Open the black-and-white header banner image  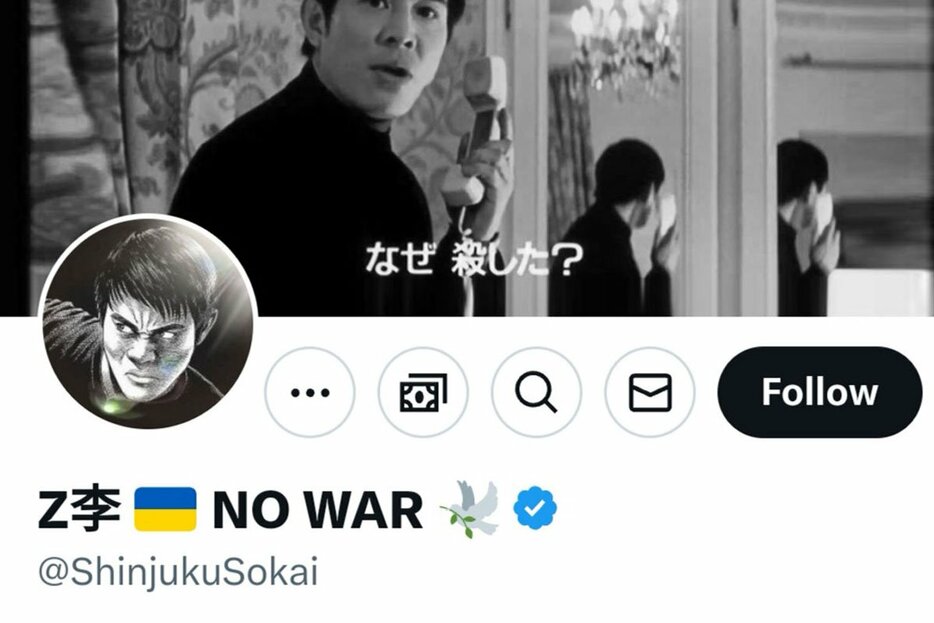tap(467, 158)
